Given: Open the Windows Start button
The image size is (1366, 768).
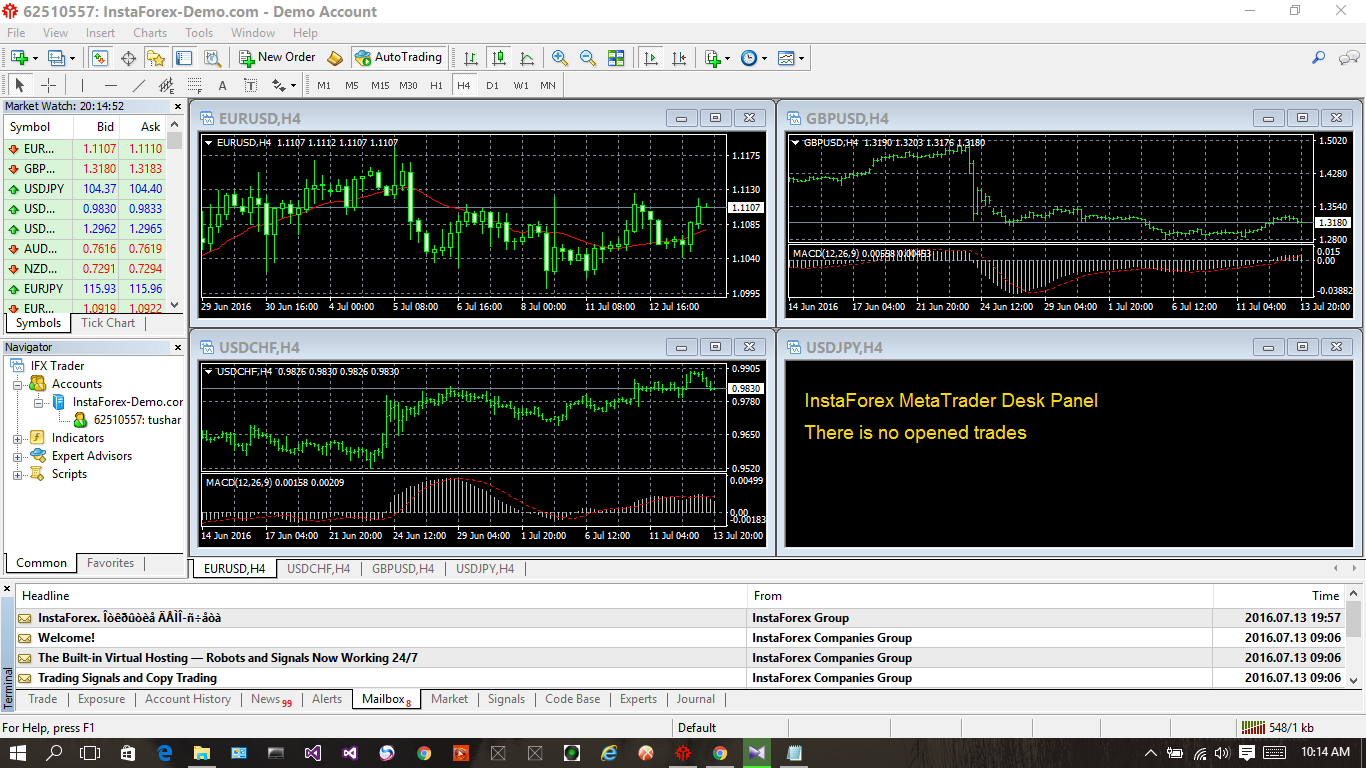Looking at the screenshot, I should coord(19,752).
